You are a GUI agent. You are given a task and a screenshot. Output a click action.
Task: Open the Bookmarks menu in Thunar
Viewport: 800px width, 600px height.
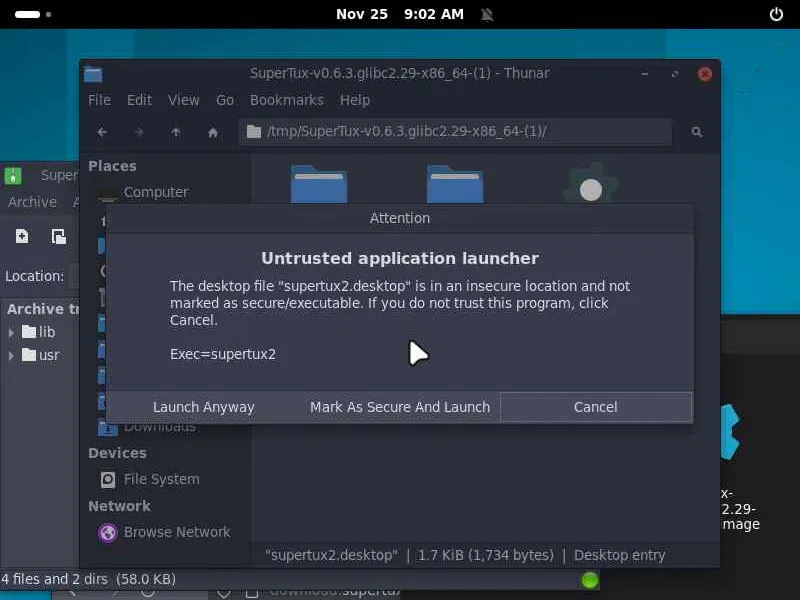point(287,100)
